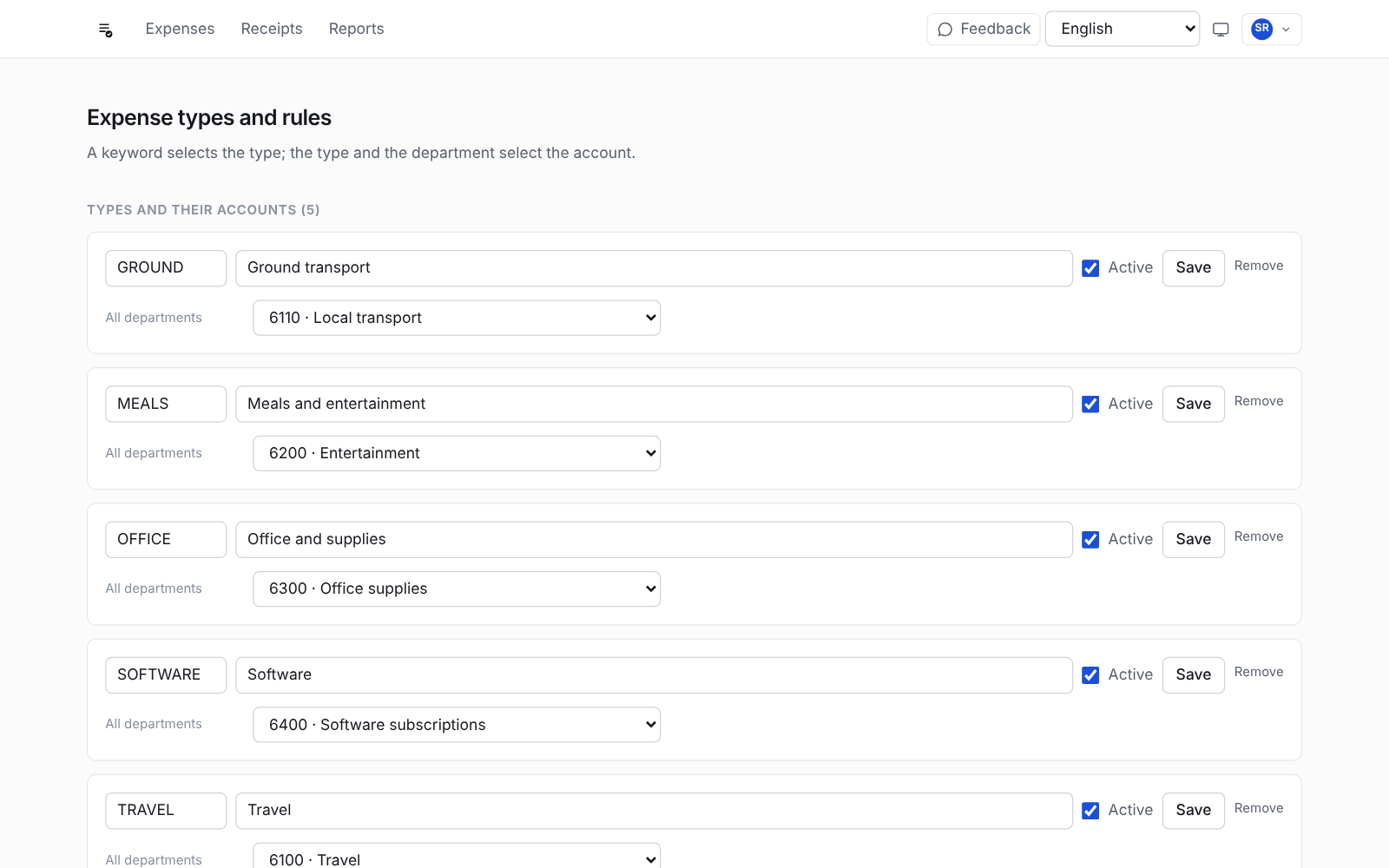The width and height of the screenshot is (1389, 868).
Task: Save the SOFTWARE expense type
Action: pos(1193,674)
